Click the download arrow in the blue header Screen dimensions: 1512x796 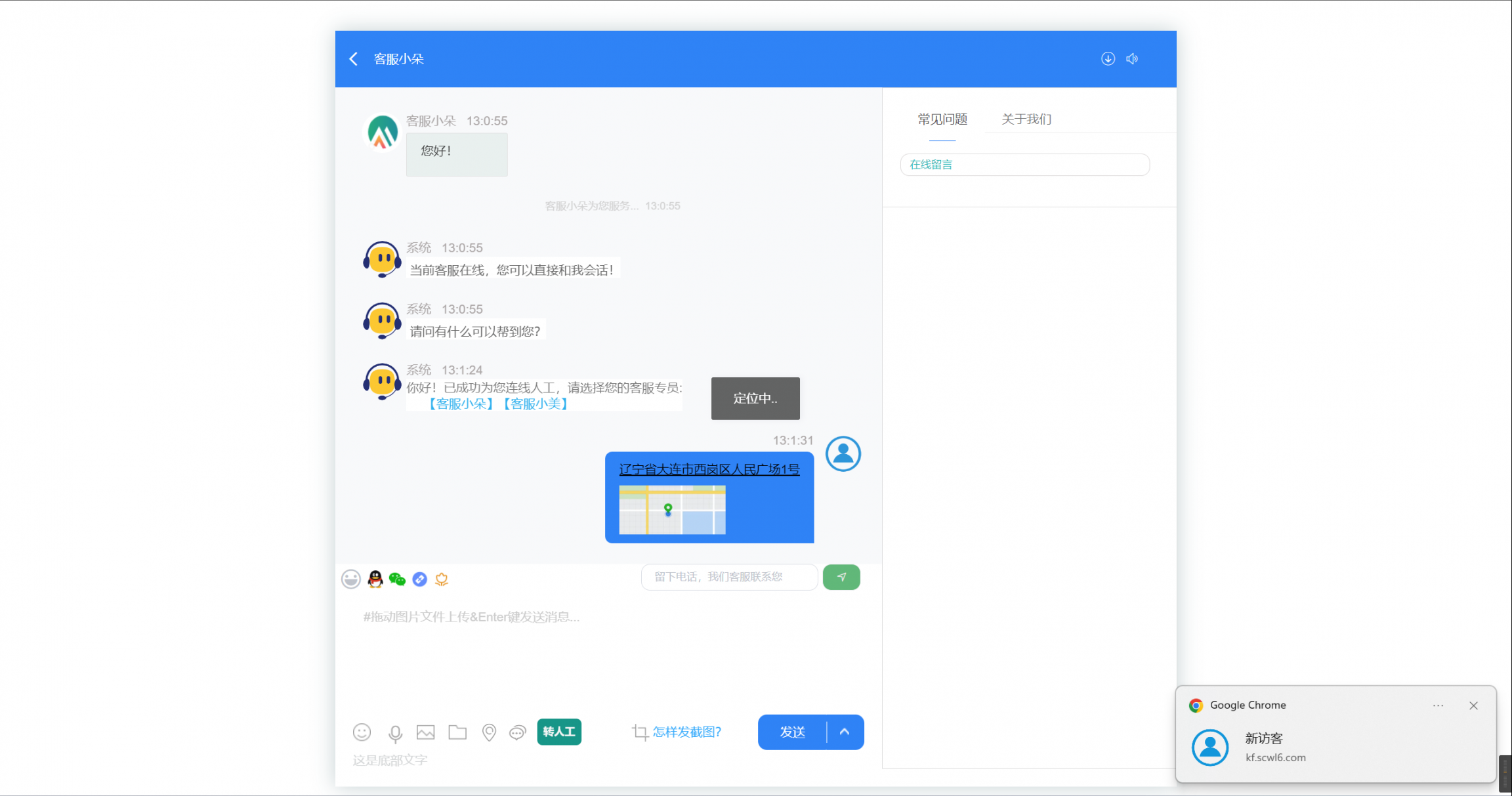[x=1108, y=58]
